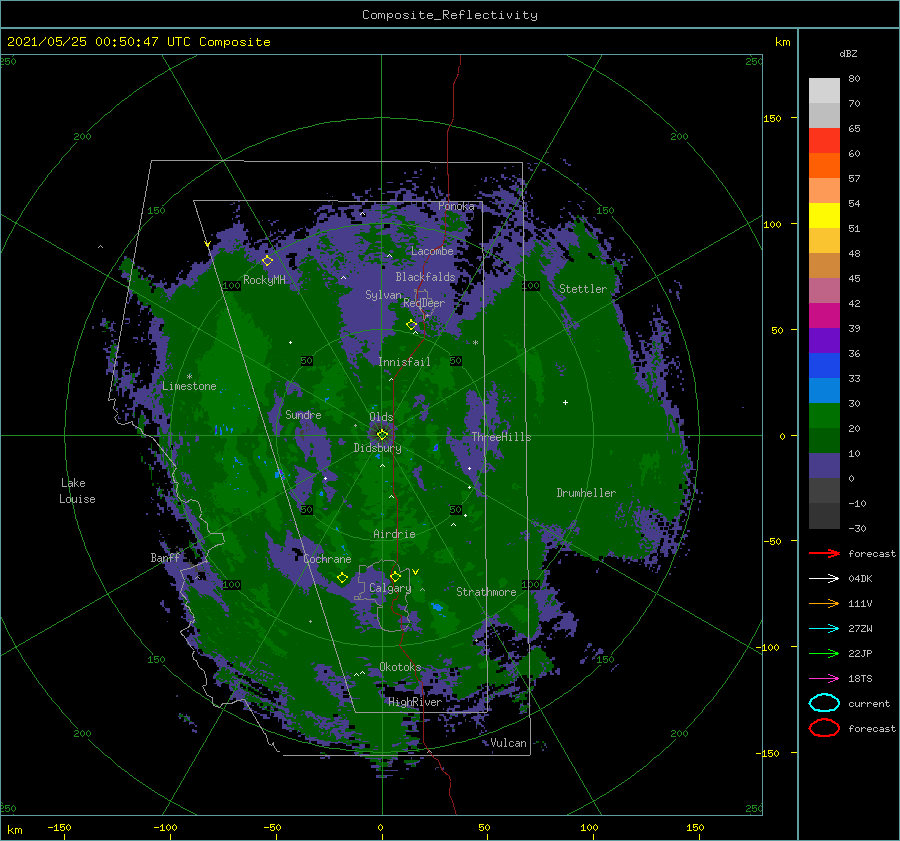Click the white plus marker north of Drumheller

565,402
